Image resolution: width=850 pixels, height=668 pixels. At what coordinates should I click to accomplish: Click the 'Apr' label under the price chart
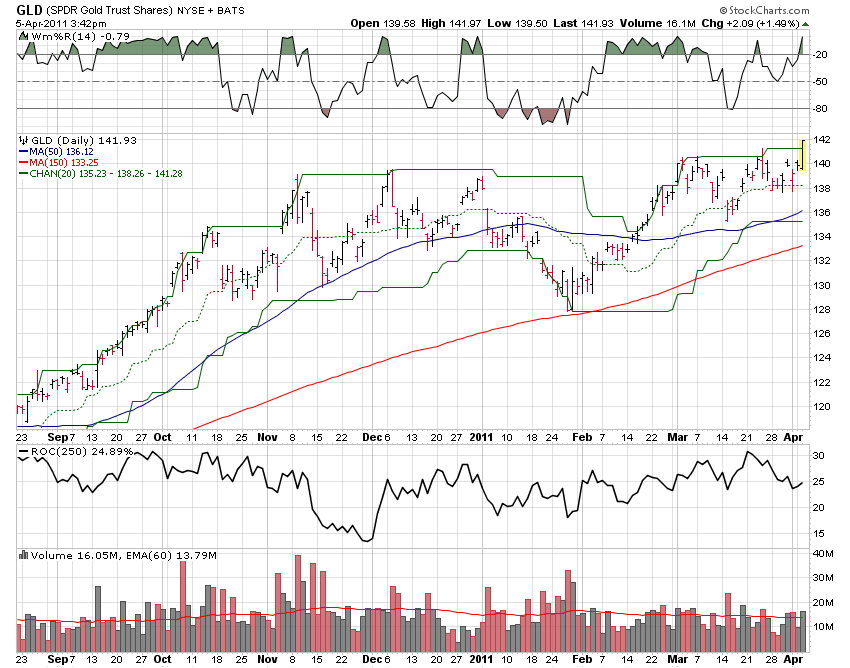[793, 437]
